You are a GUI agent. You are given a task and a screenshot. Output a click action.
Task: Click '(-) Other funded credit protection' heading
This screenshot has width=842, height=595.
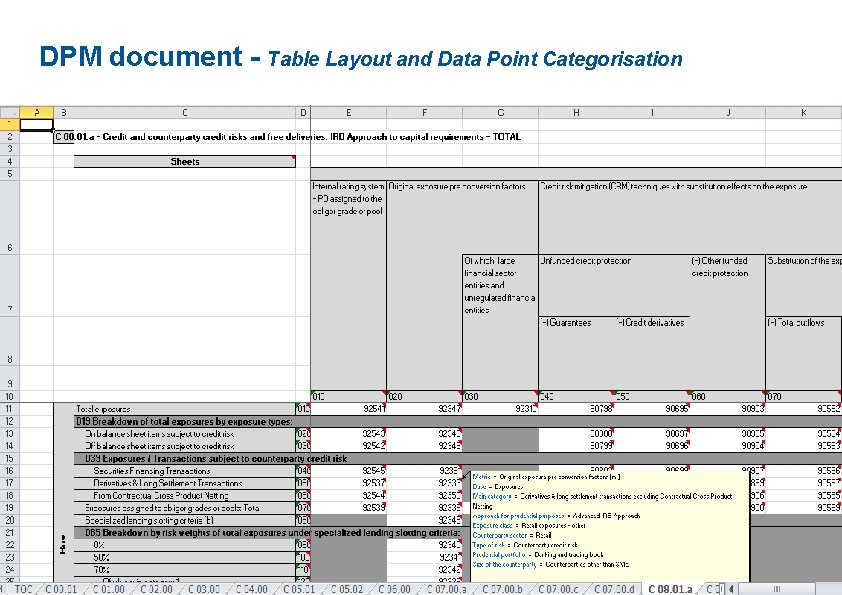pyautogui.click(x=728, y=322)
